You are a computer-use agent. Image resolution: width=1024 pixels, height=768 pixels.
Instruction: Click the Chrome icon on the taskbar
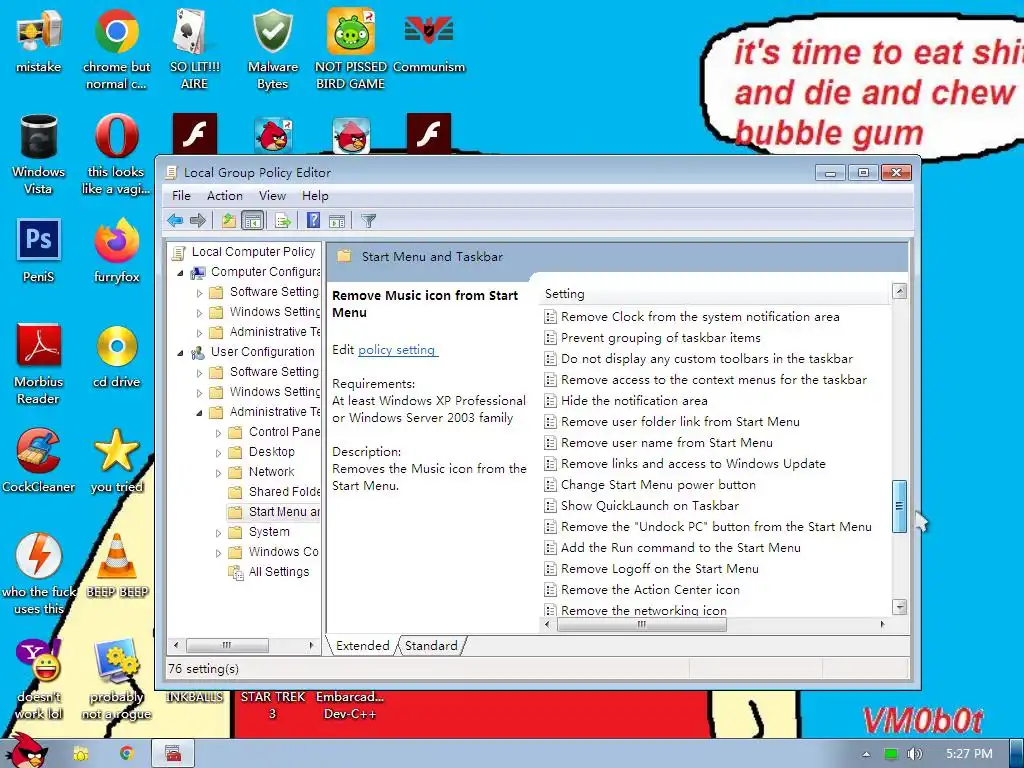coord(126,754)
